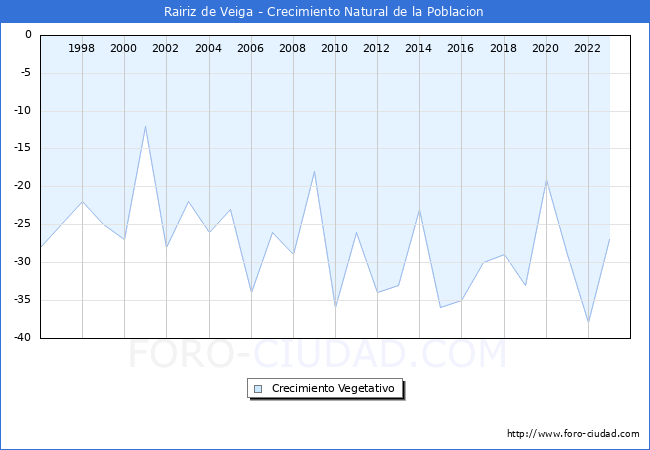Image resolution: width=650 pixels, height=450 pixels.
Task: Click the year label 2022
Action: coord(587,48)
